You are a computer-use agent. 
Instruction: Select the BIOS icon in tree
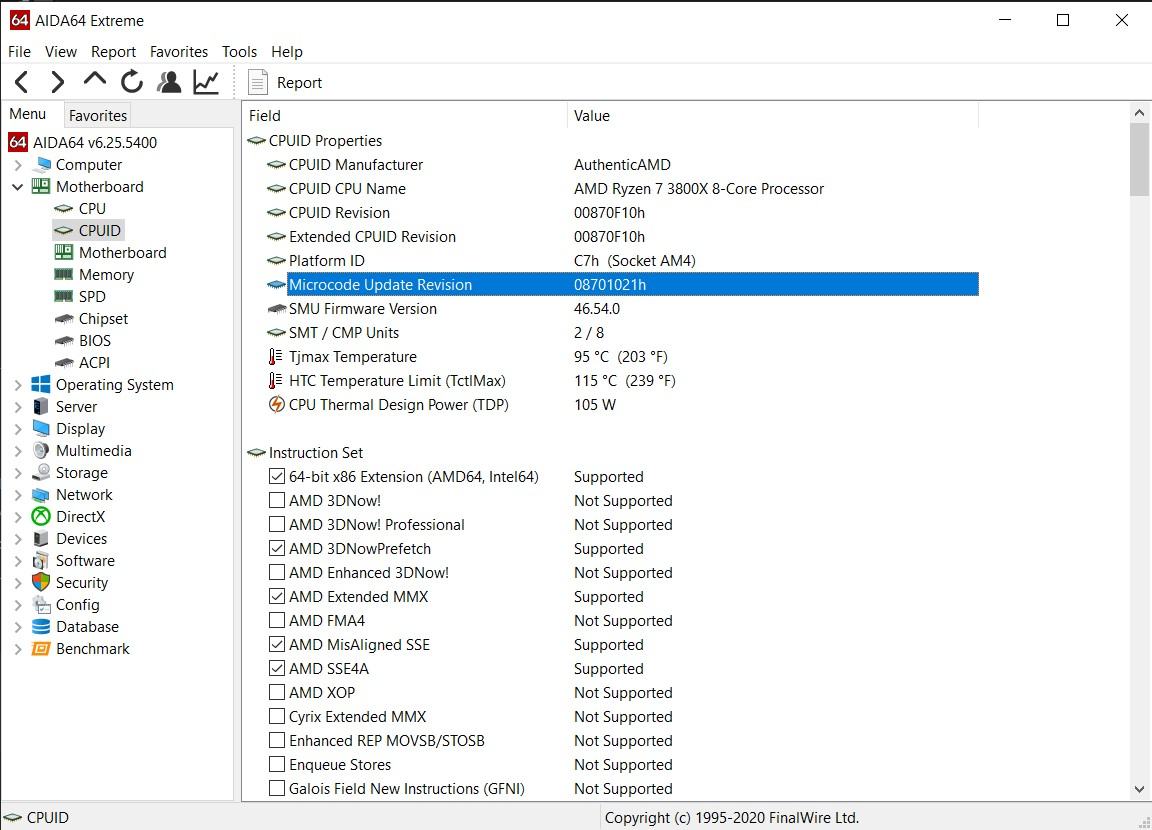tap(65, 341)
